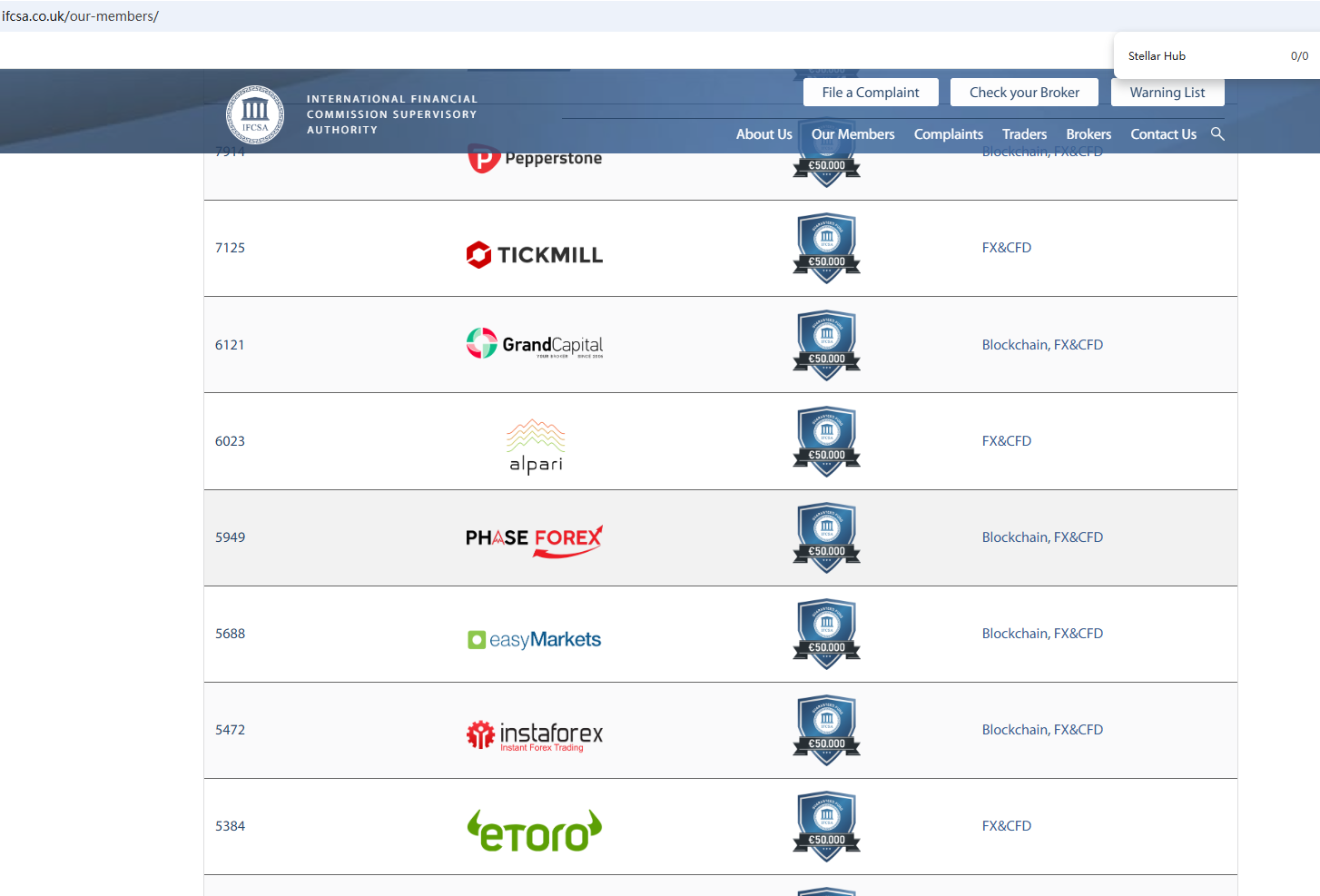
Task: Go to About Us menu item
Action: pyautogui.click(x=763, y=134)
